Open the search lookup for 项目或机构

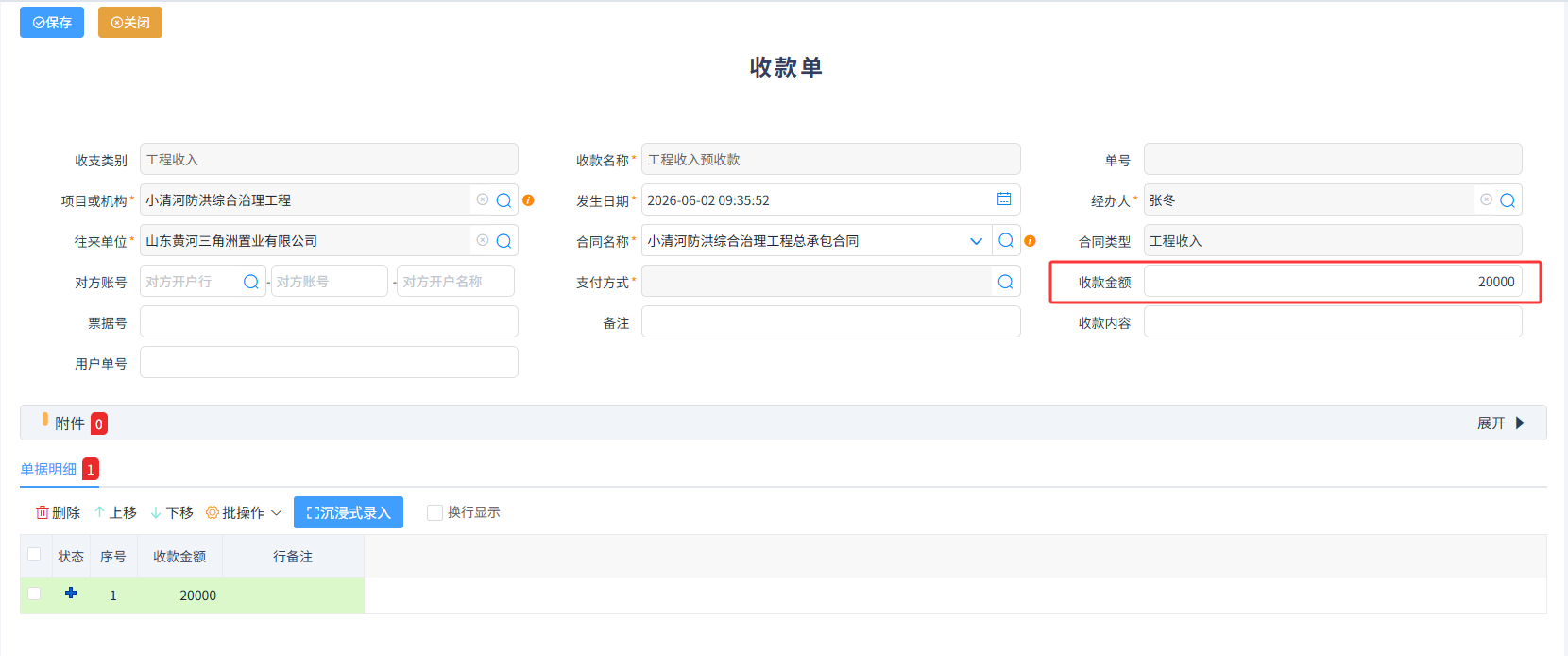(x=504, y=200)
